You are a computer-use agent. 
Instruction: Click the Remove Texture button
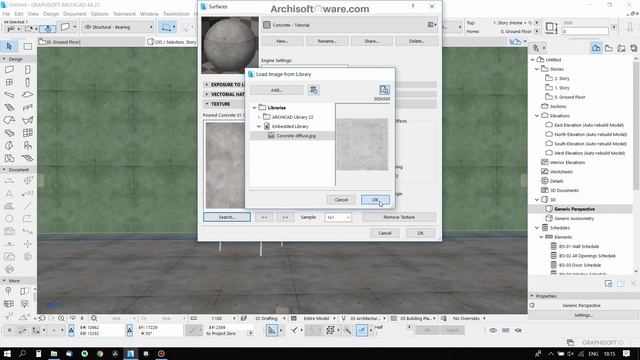coord(399,217)
